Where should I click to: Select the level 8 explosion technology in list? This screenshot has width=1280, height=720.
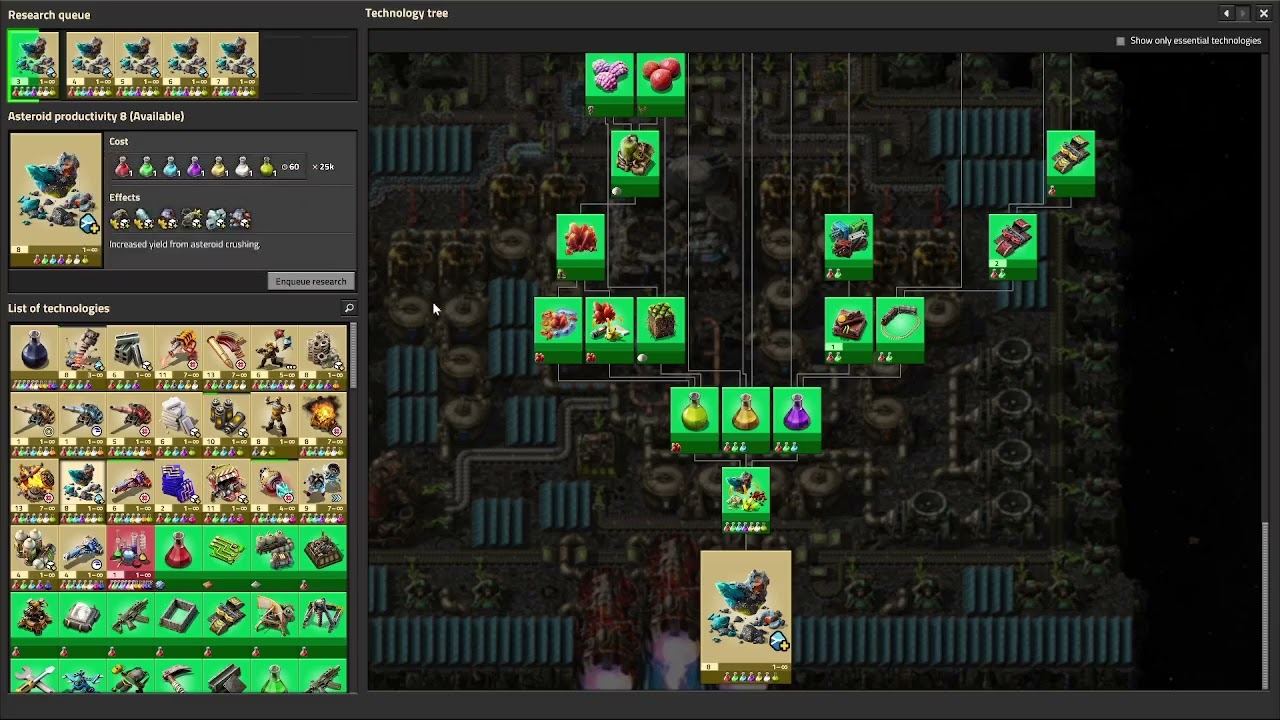(322, 424)
